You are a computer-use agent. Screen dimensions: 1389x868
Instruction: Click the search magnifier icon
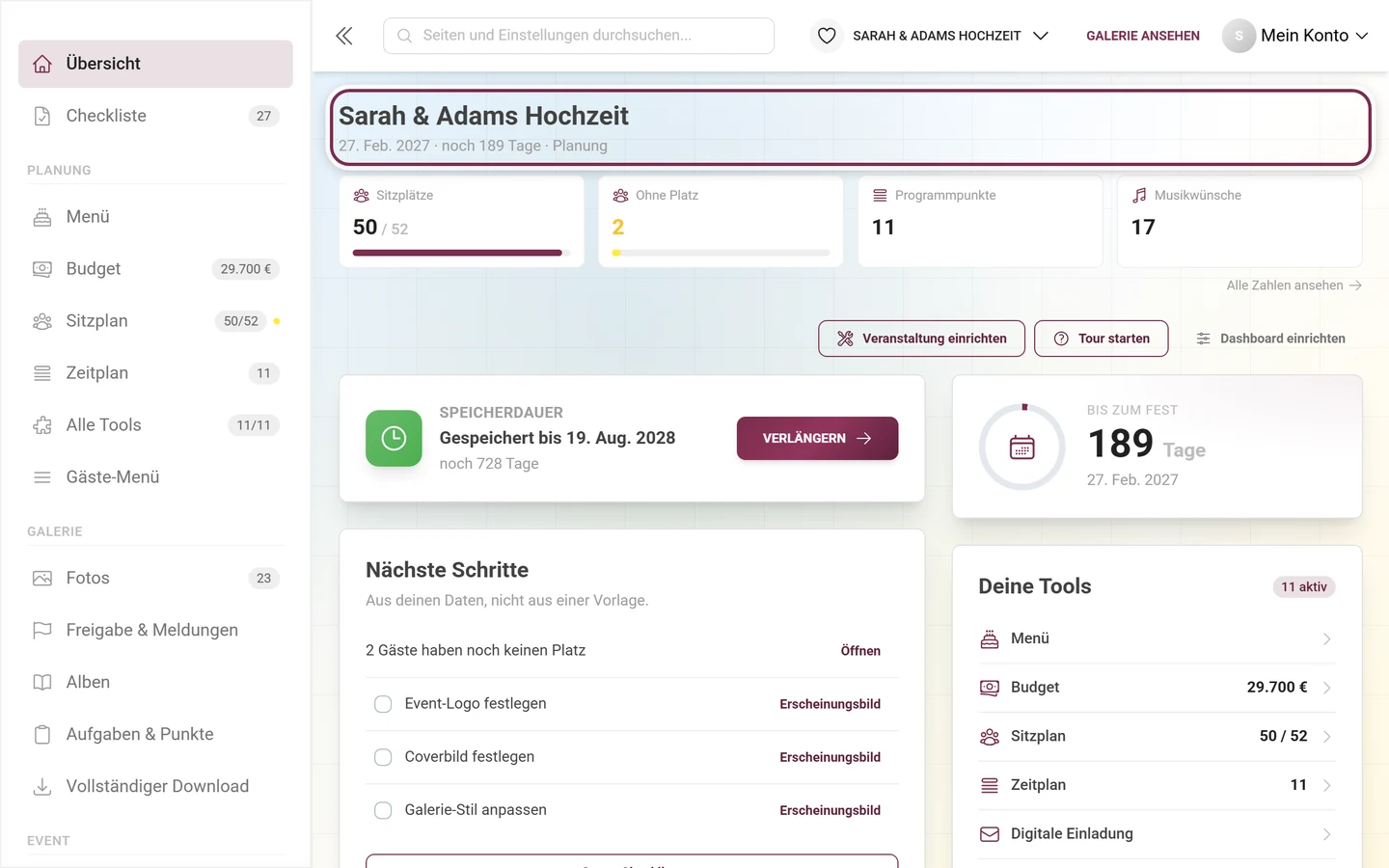(405, 36)
